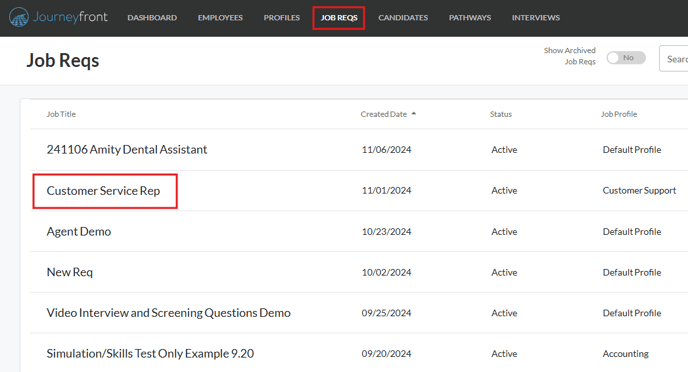Open 241106 Amity Dental Assistant req

pos(127,150)
